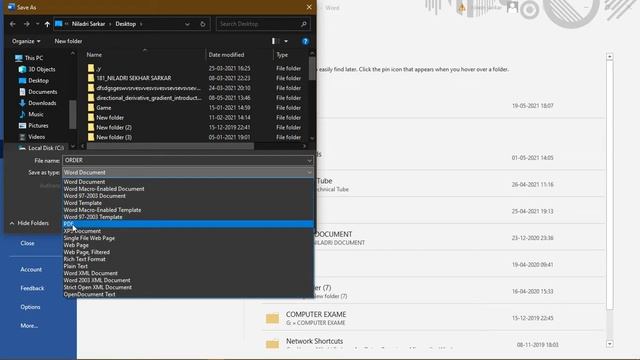Select the New folder (3) item
This screenshot has height=360, width=640.
pos(114,137)
